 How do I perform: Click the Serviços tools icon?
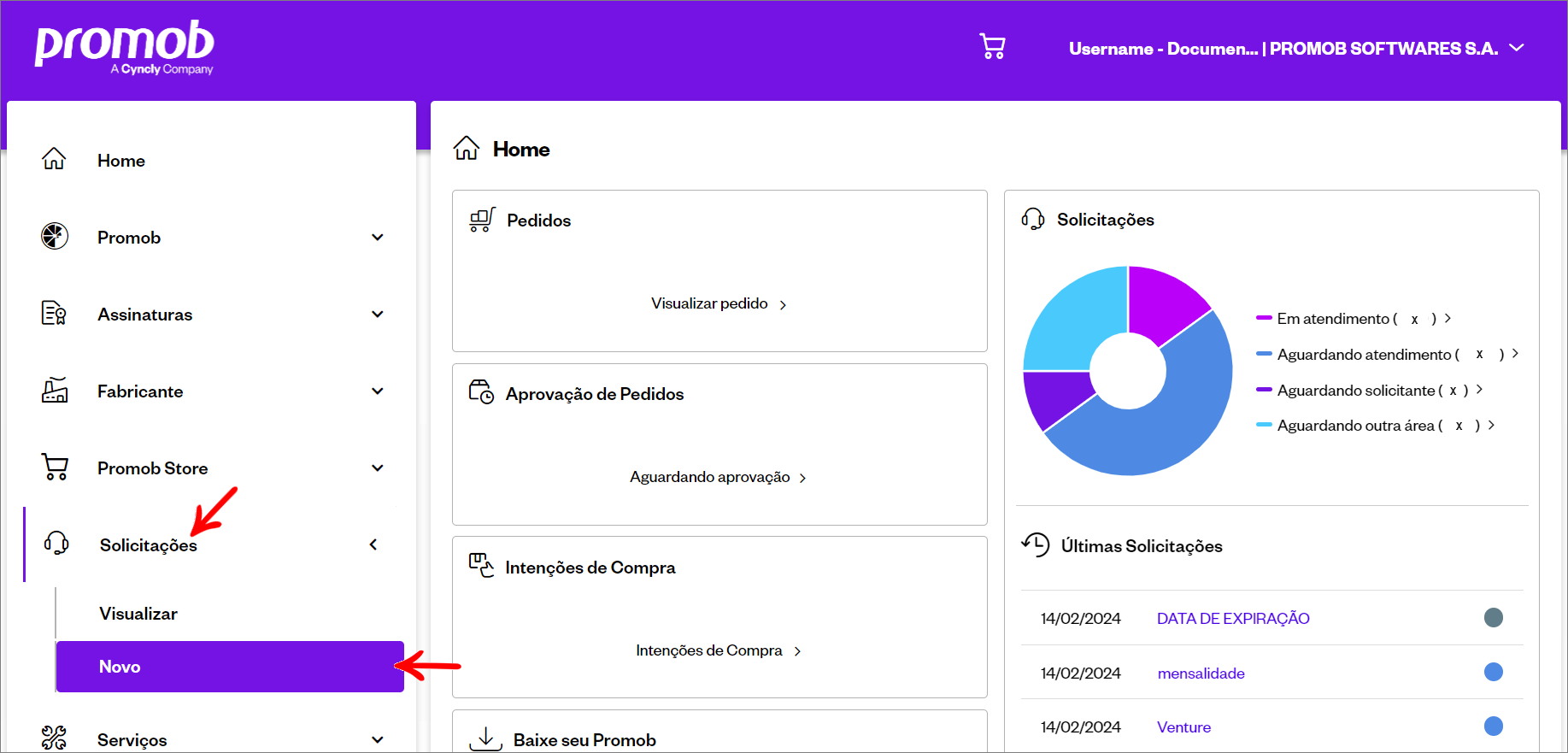pyautogui.click(x=54, y=737)
